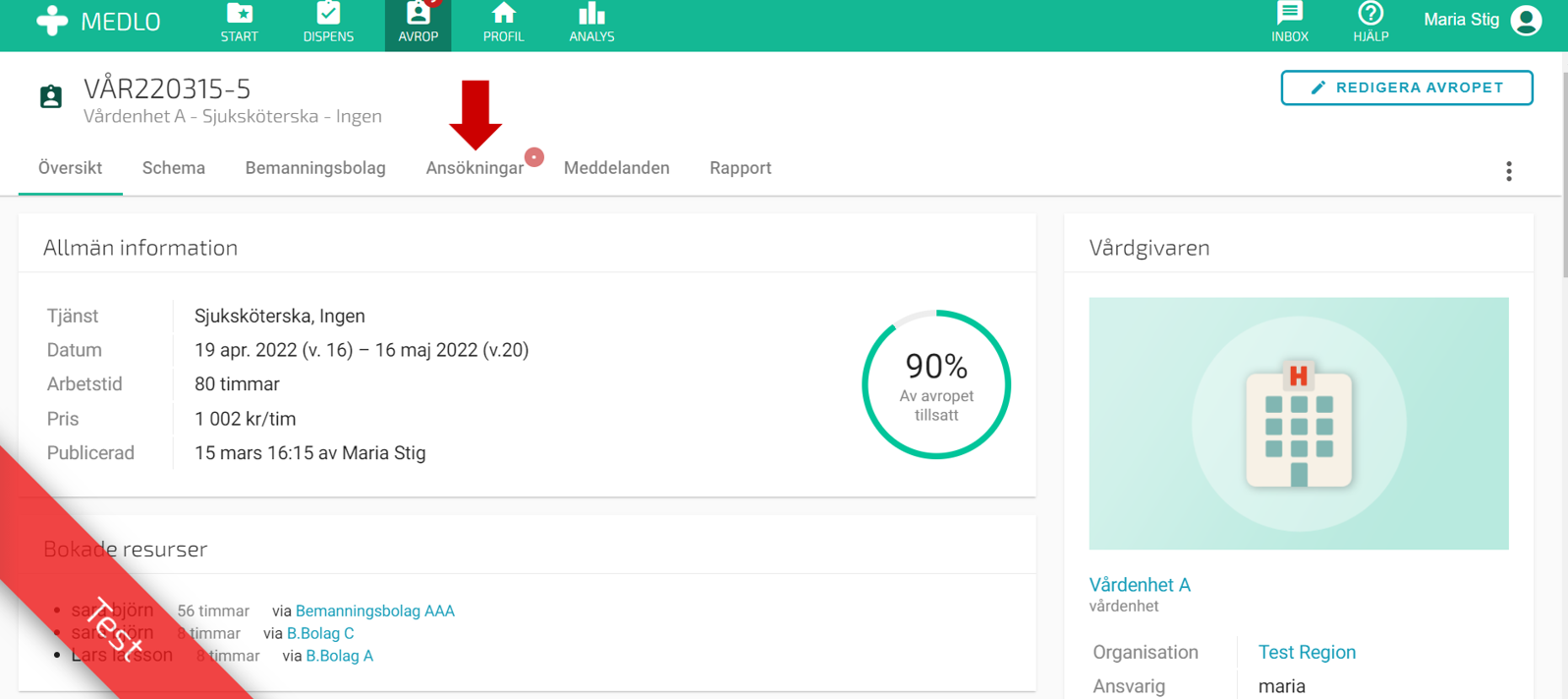Click the '80 timmar' Arbetstid value

(x=237, y=384)
